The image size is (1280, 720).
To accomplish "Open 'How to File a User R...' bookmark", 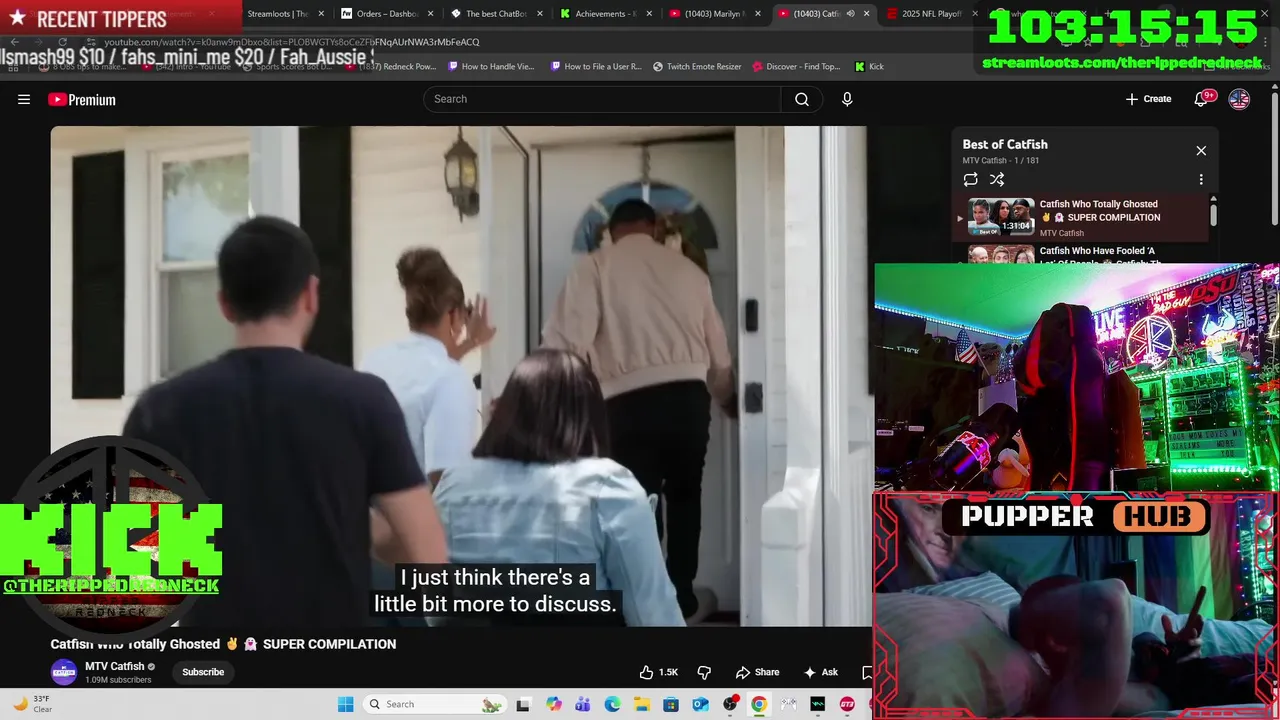I will [x=597, y=66].
